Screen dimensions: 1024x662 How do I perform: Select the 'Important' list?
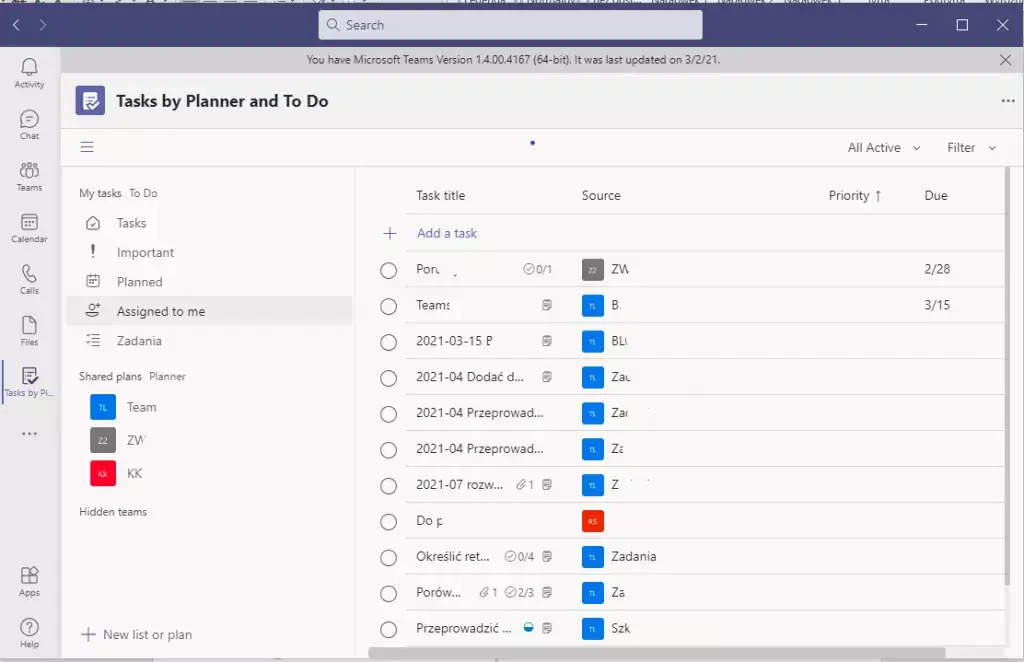tap(145, 253)
